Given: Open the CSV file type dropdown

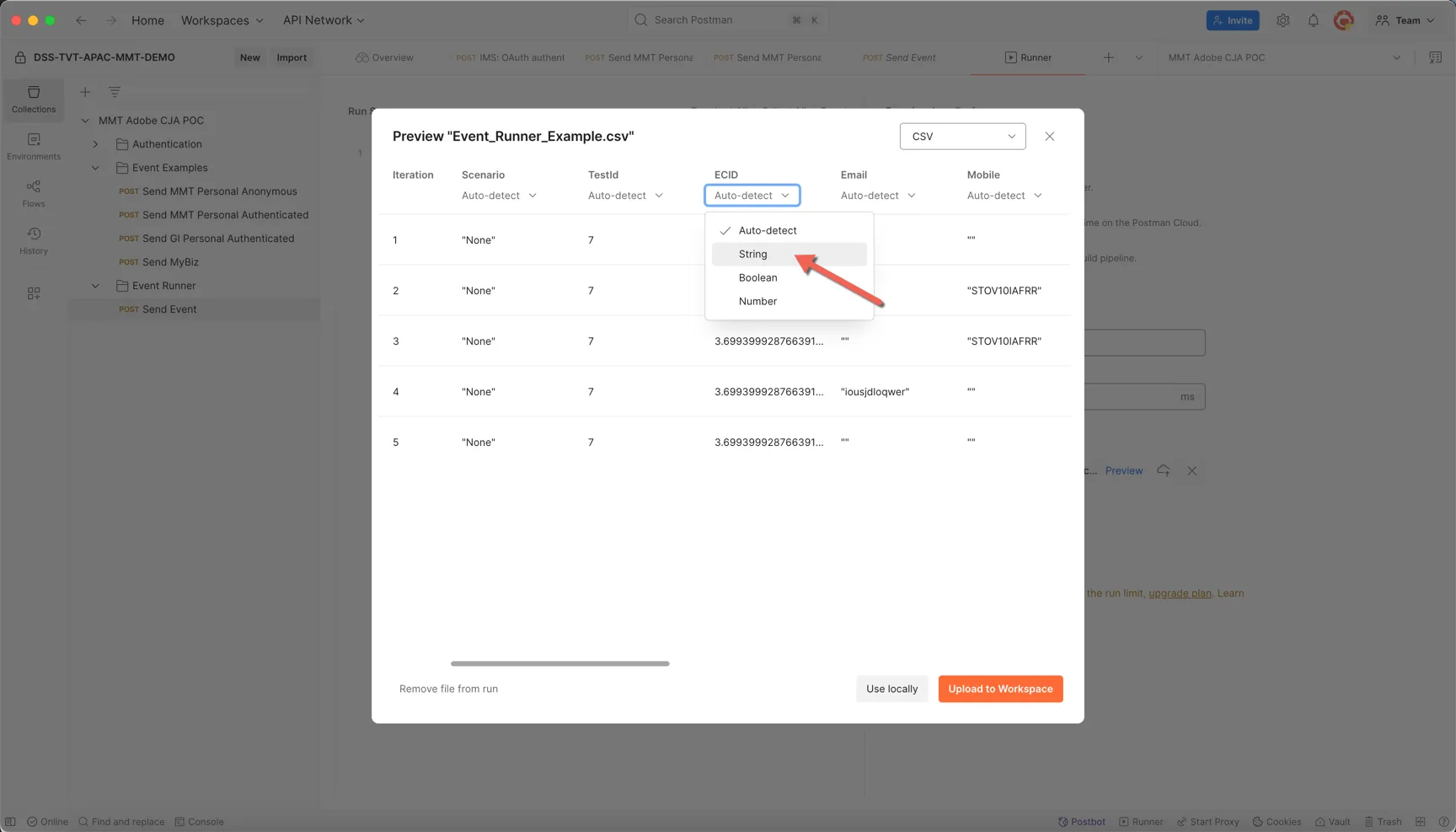Looking at the screenshot, I should click(x=962, y=137).
